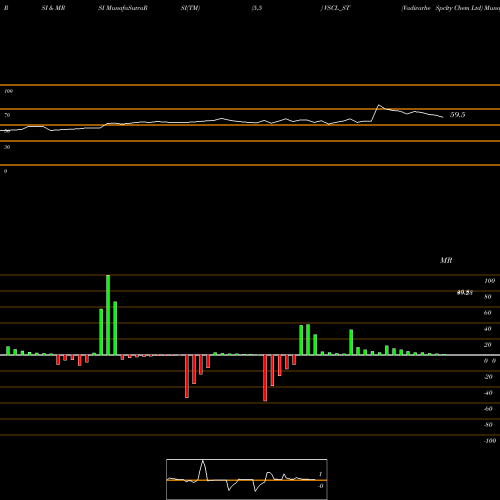Click the "-40" label on MR axis
The width and height of the screenshot is (500, 500).
coord(488,393)
